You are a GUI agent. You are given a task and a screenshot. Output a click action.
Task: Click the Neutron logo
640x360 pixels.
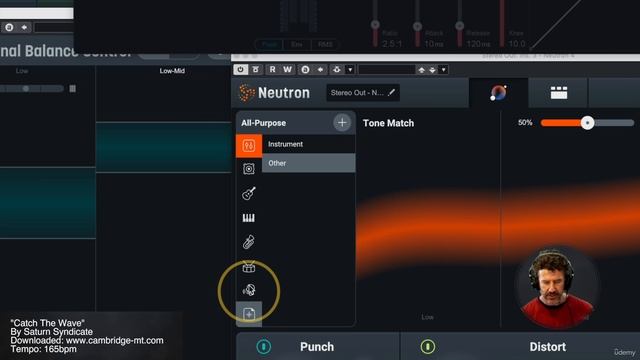(x=274, y=93)
